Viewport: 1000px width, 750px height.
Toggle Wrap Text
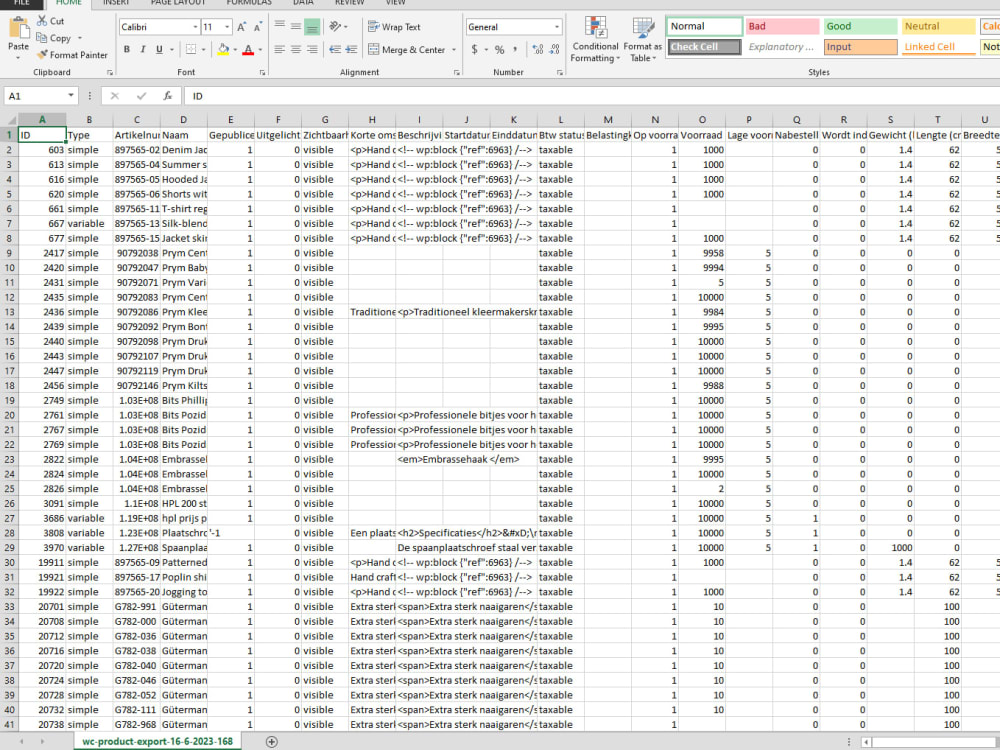[x=394, y=27]
